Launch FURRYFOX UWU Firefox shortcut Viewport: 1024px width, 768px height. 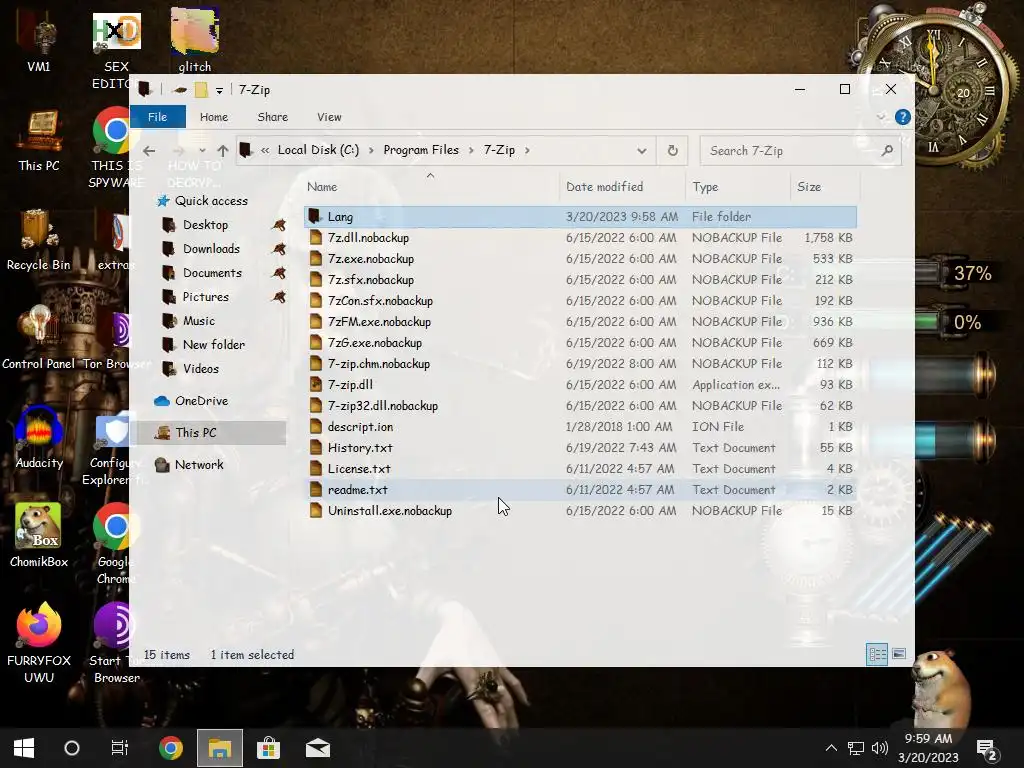(39, 643)
